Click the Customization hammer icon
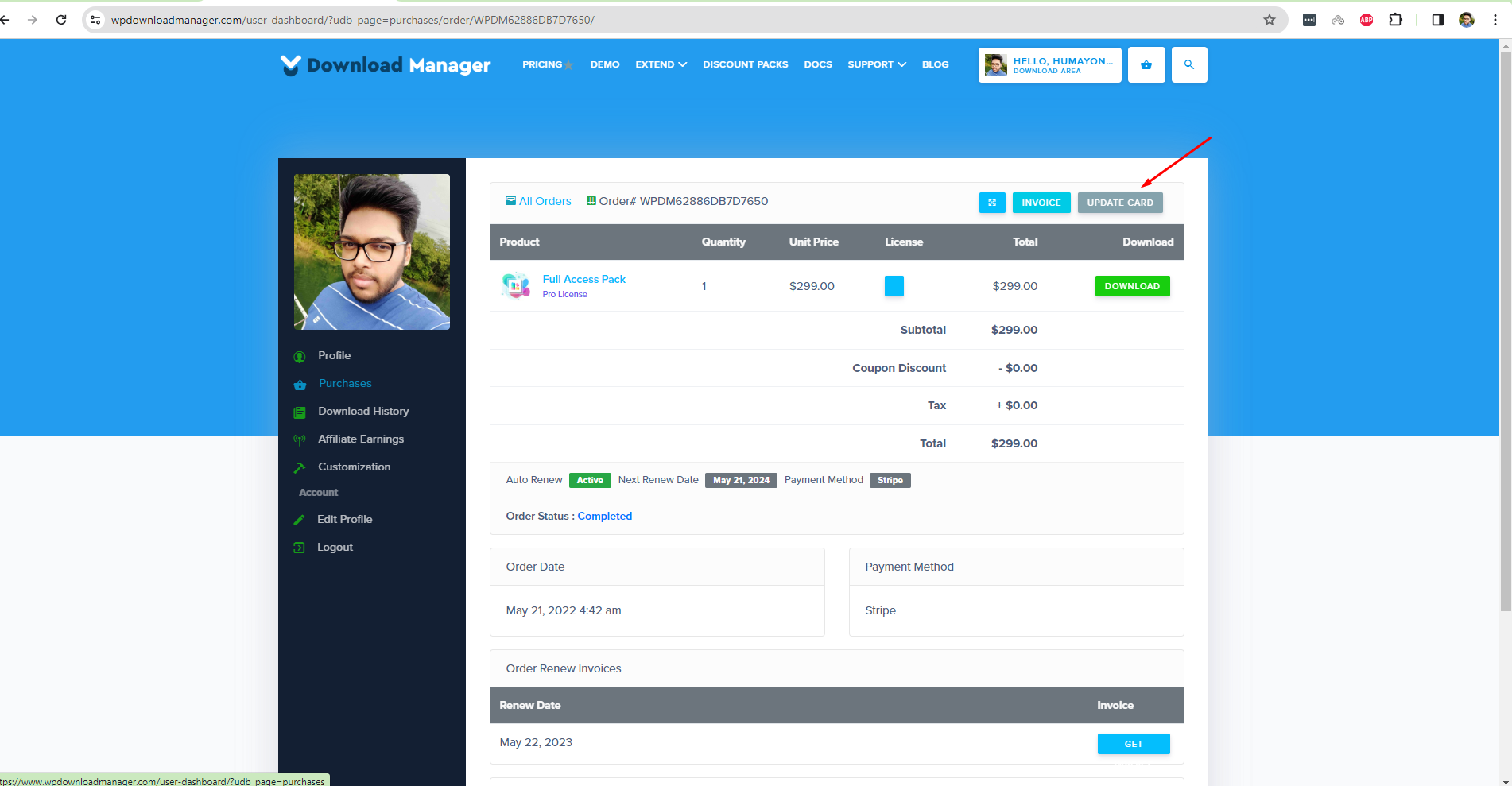The width and height of the screenshot is (1512, 786). [300, 467]
